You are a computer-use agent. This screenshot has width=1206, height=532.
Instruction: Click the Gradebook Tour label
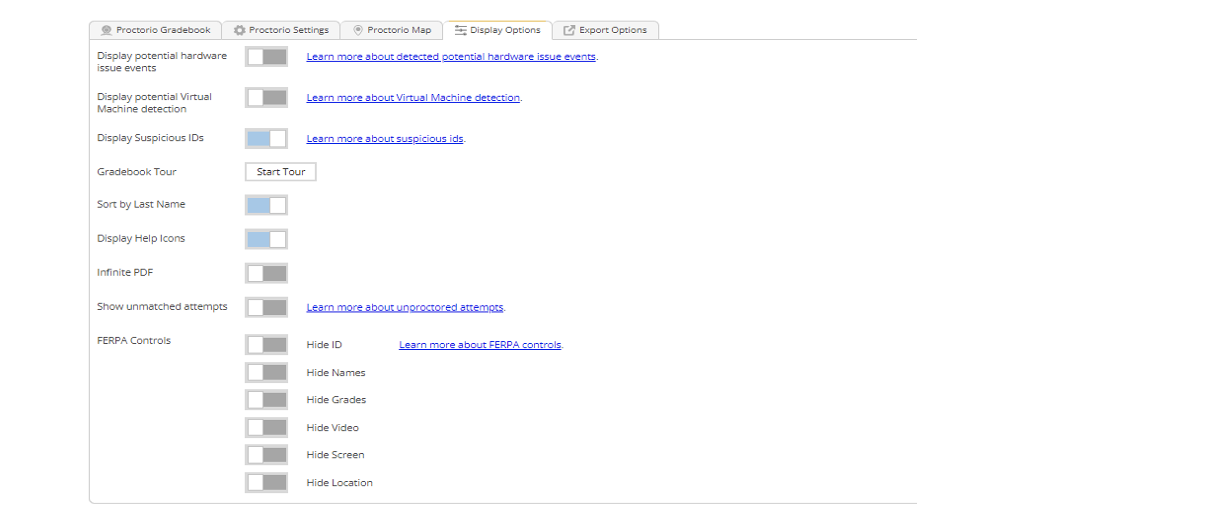137,172
